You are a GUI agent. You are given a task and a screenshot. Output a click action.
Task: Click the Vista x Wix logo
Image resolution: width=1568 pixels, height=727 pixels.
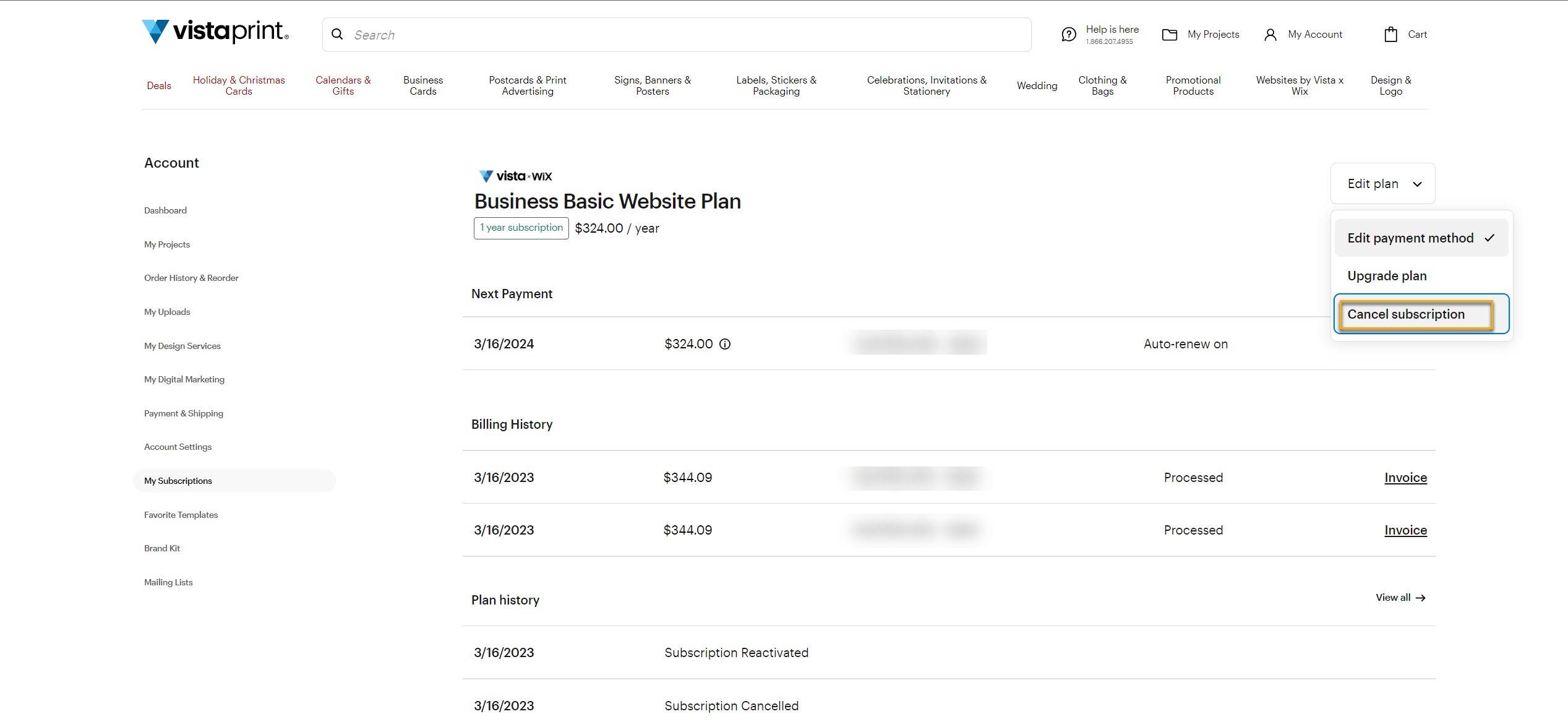(x=515, y=176)
